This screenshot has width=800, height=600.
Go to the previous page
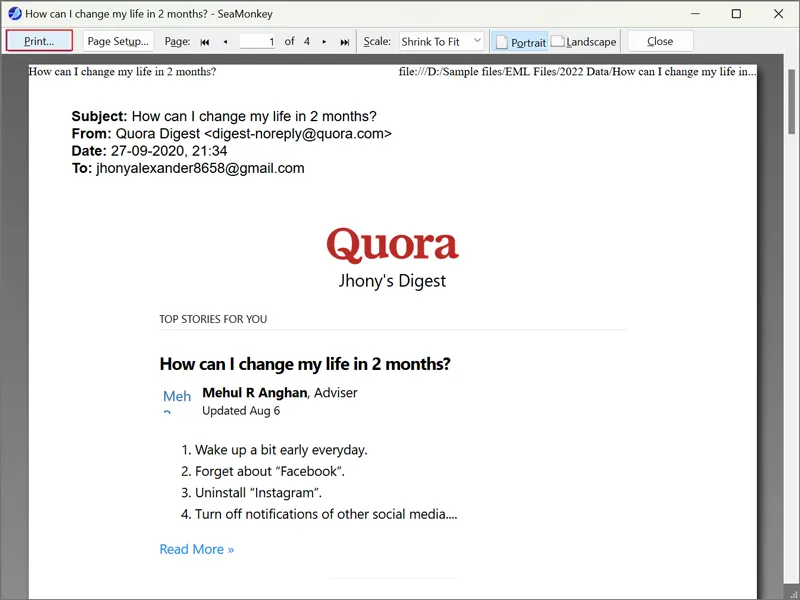pyautogui.click(x=226, y=42)
